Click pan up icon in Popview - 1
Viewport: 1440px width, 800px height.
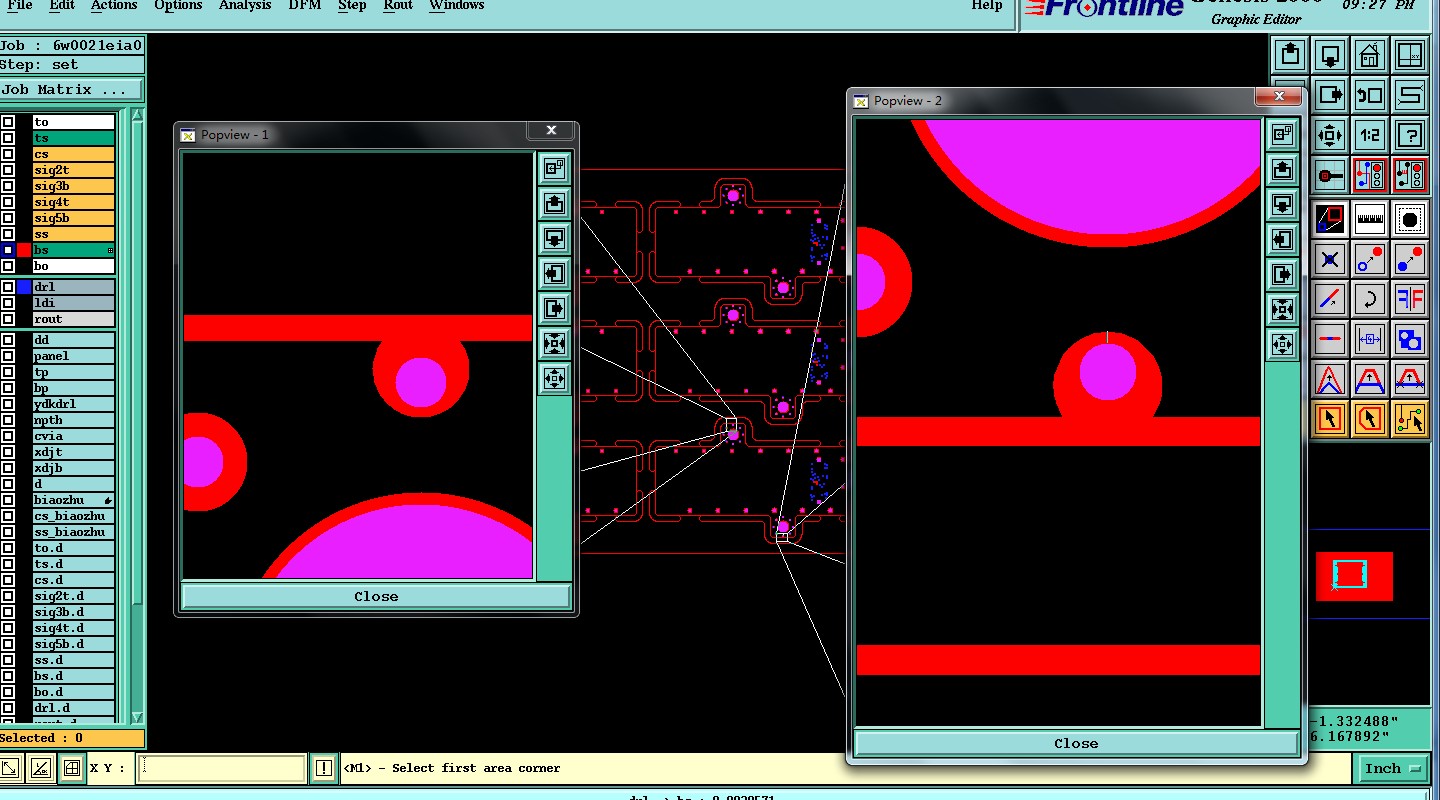[x=554, y=204]
